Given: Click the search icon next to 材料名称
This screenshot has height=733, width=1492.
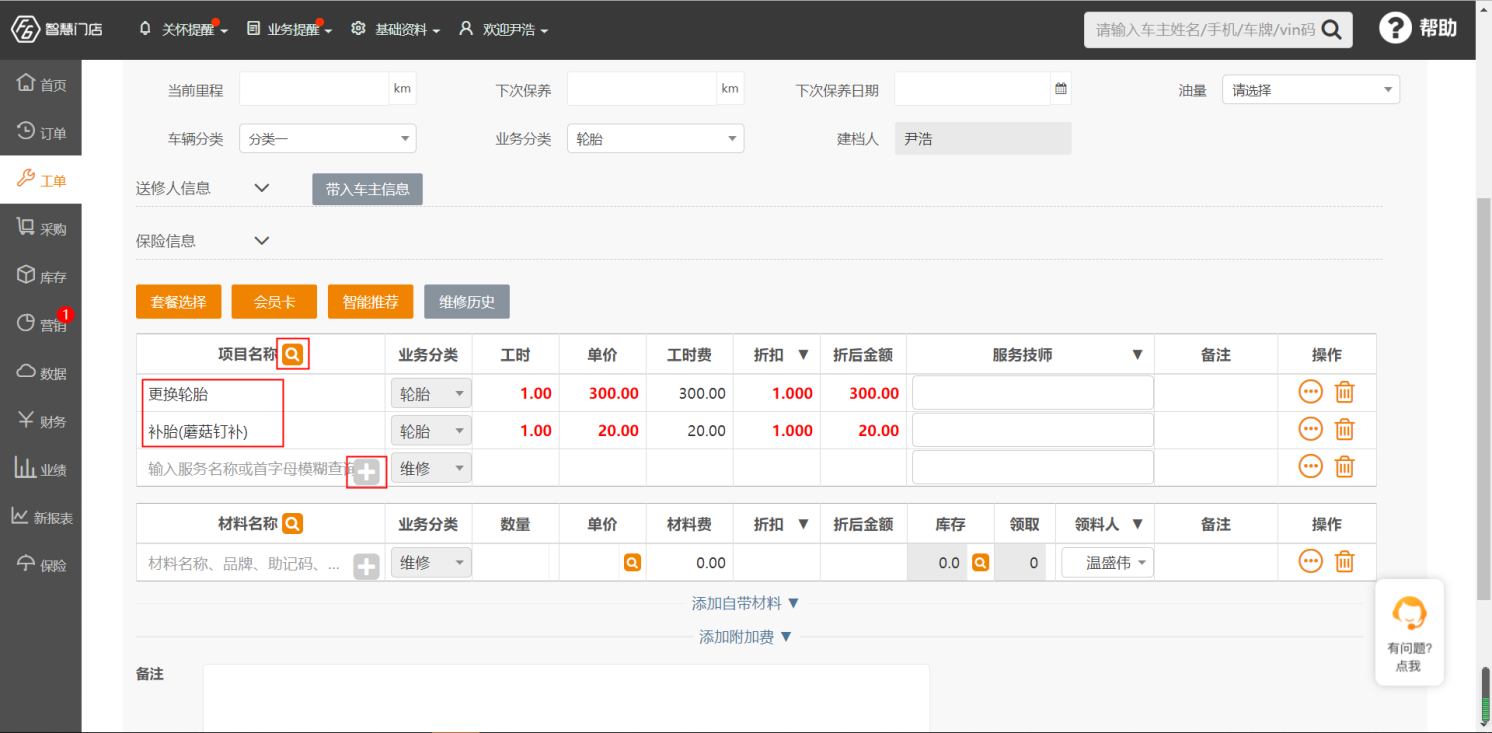Looking at the screenshot, I should pyautogui.click(x=292, y=523).
